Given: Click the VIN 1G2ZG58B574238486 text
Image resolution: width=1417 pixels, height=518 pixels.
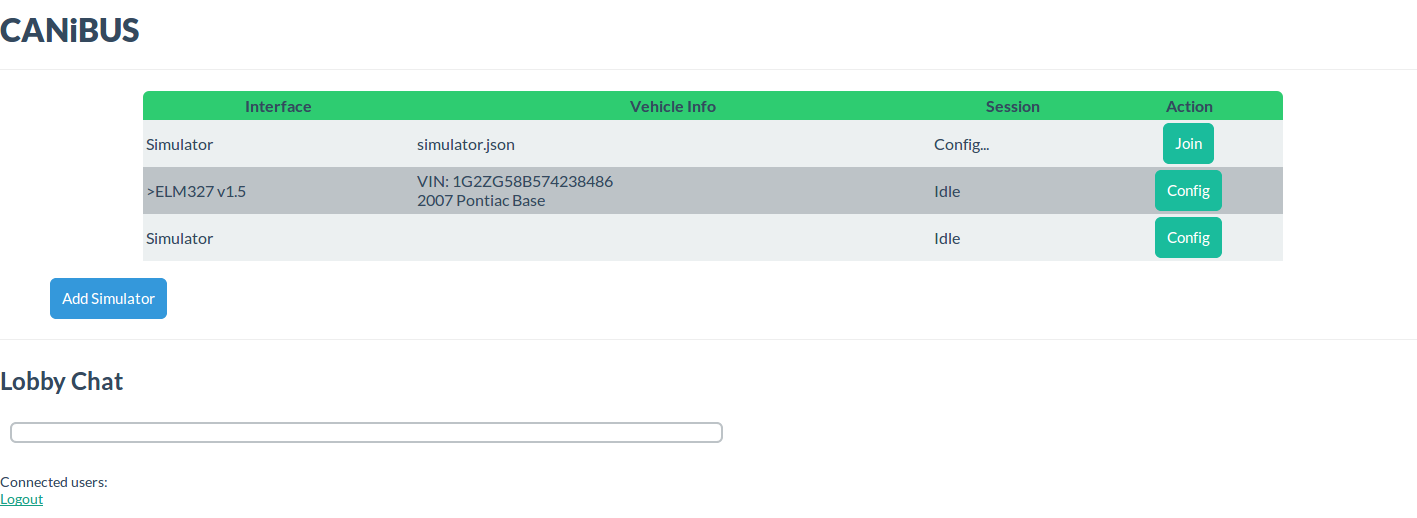Looking at the screenshot, I should (515, 182).
